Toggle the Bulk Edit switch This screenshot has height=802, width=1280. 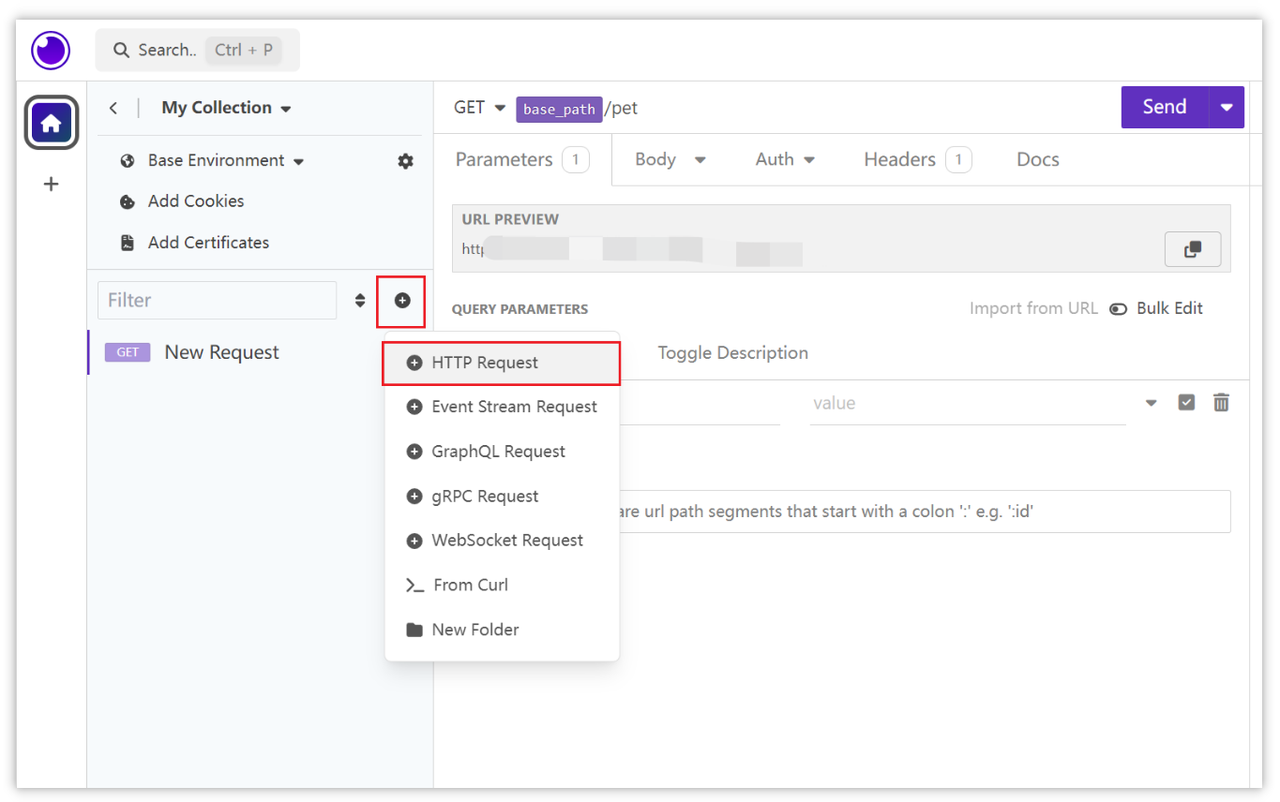coord(1118,309)
